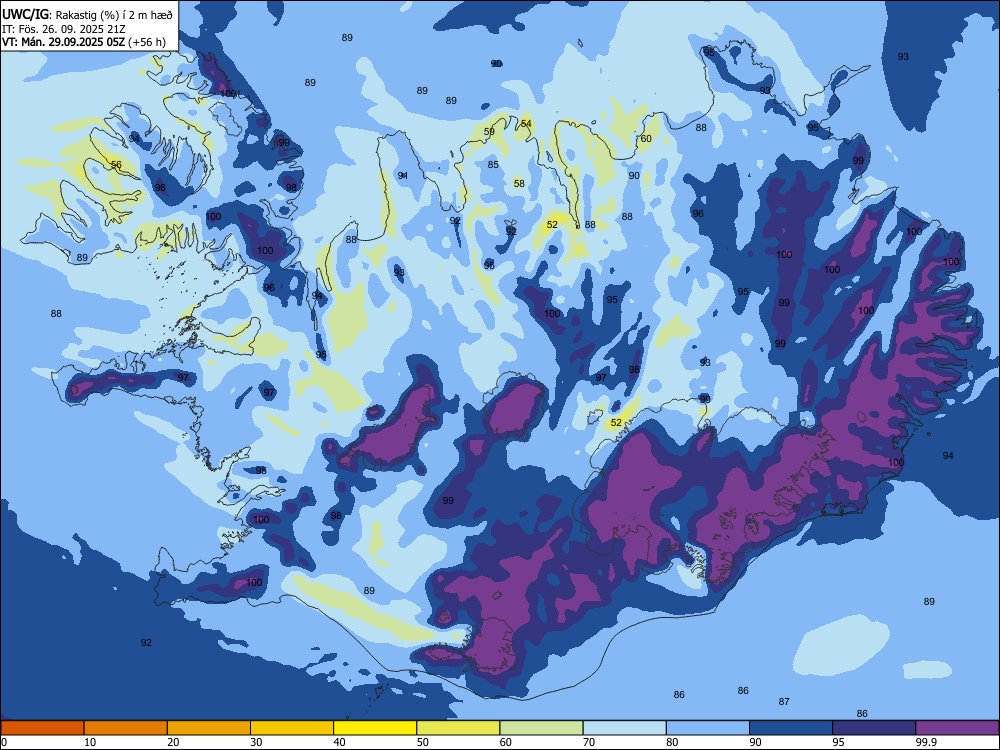
Task: Click the legend tick label '40'
Action: 339,742
